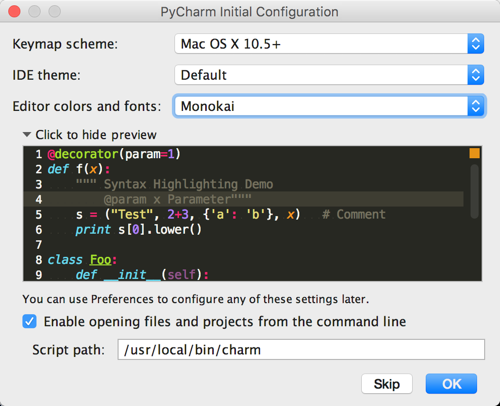Image resolution: width=500 pixels, height=406 pixels.
Task: Click the preview pane vertical scrollbar
Action: click(474, 192)
